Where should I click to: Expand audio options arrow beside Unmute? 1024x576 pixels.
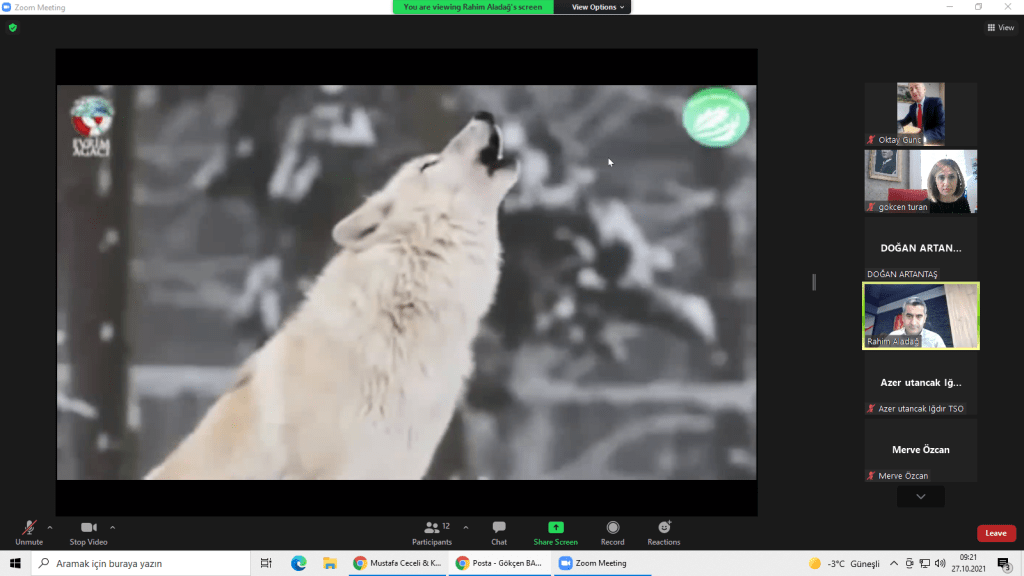coord(50,527)
